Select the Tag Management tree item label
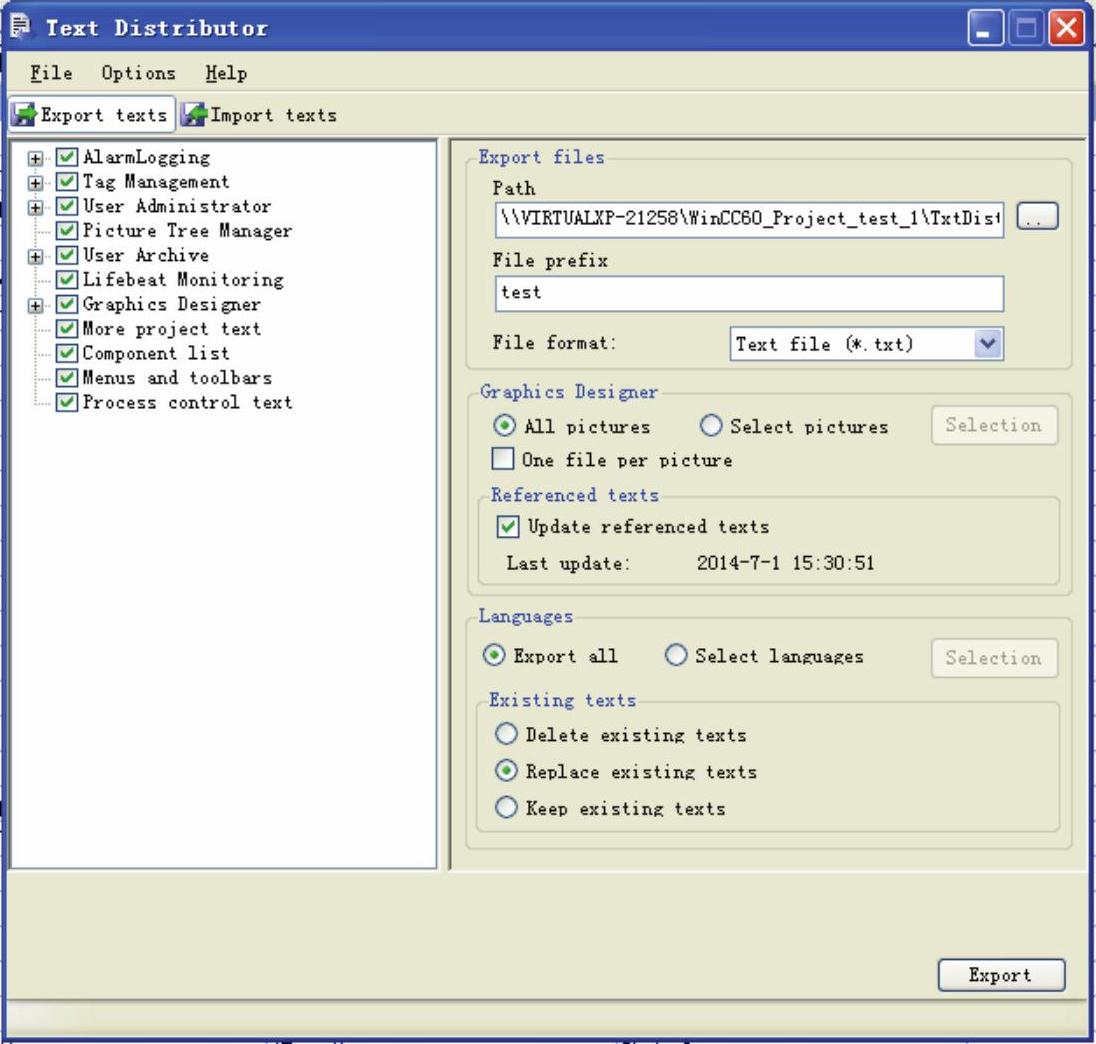 click(x=156, y=182)
